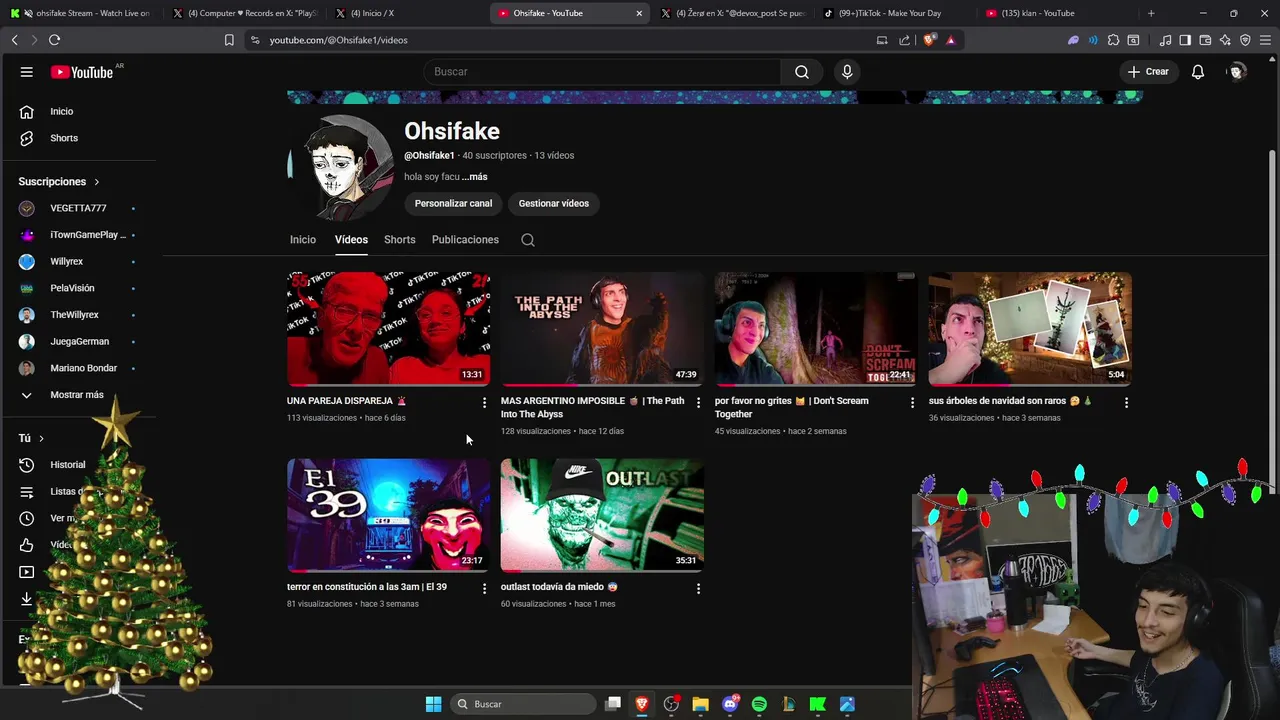Open the YouTube hamburger guide menu
Screen dimensions: 1280x720
27,72
